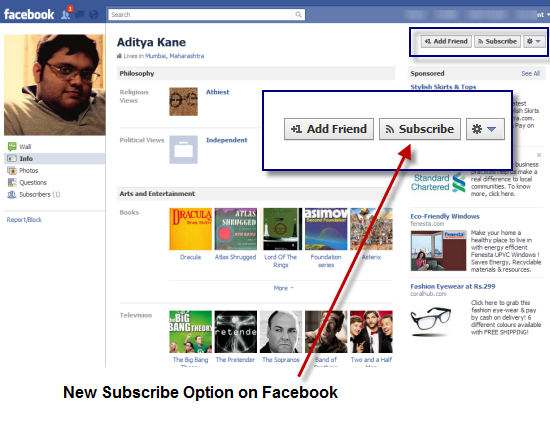Open the Big Bang Theory thumbnail

pos(190,332)
